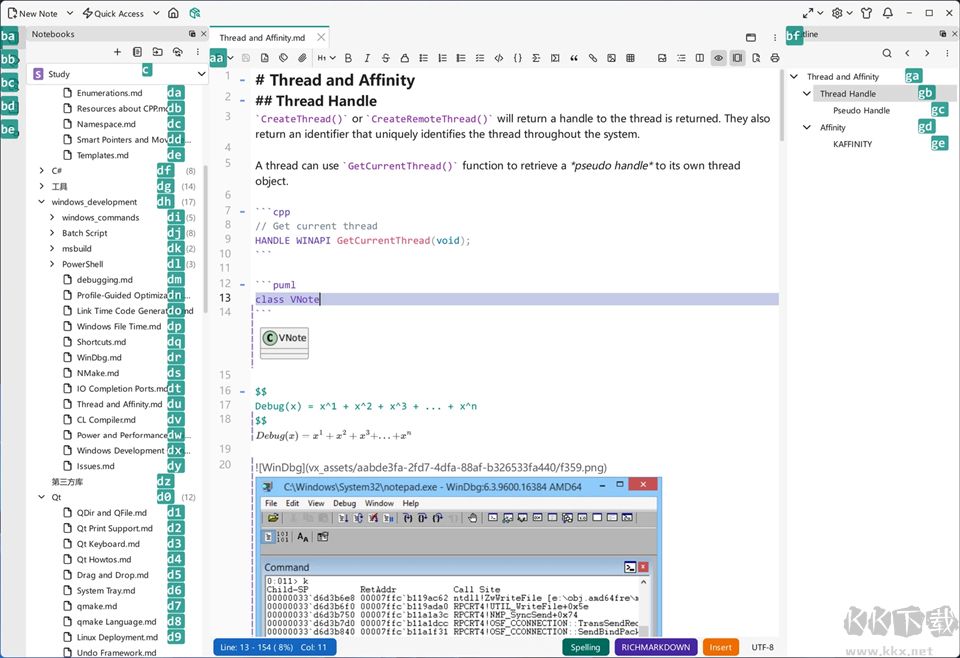This screenshot has height=658, width=960.
Task: Insert an inline code with the code icon
Action: [499, 58]
